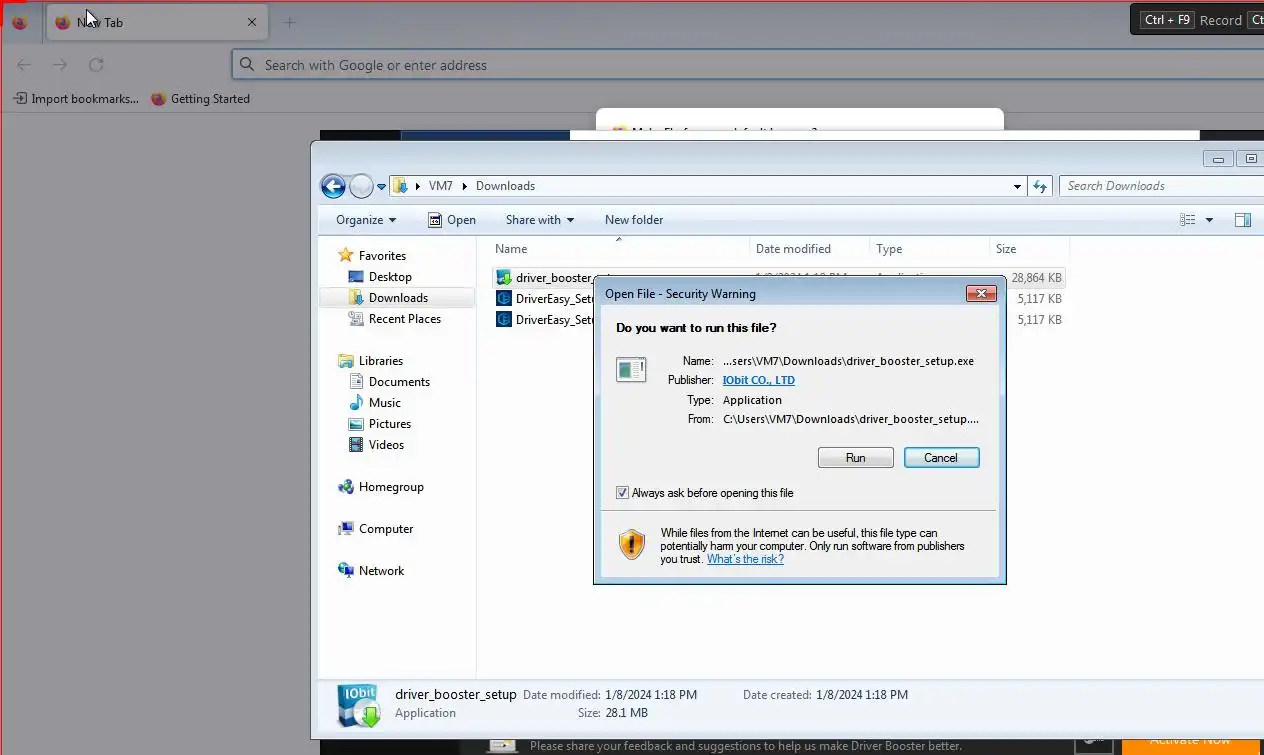
Task: Open the Explorer recent locations dropdown arrow
Action: (x=381, y=187)
